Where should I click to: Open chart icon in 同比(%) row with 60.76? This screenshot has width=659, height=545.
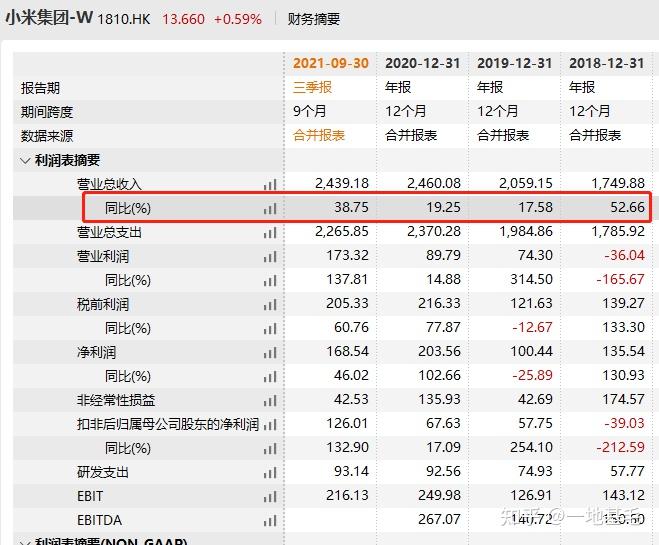[270, 328]
